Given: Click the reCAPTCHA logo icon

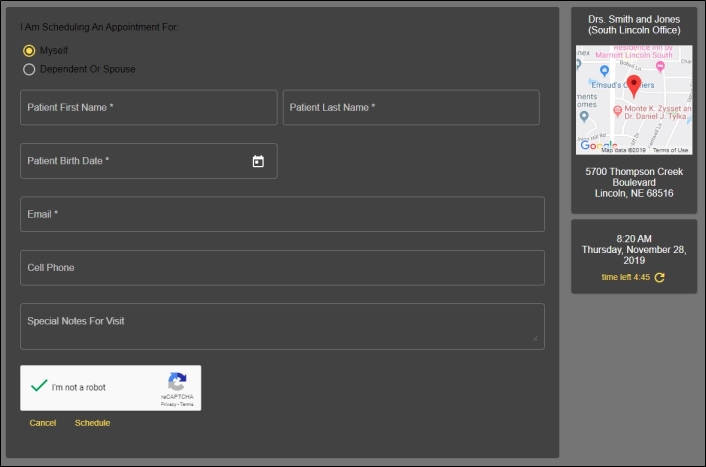Looking at the screenshot, I should (x=177, y=382).
